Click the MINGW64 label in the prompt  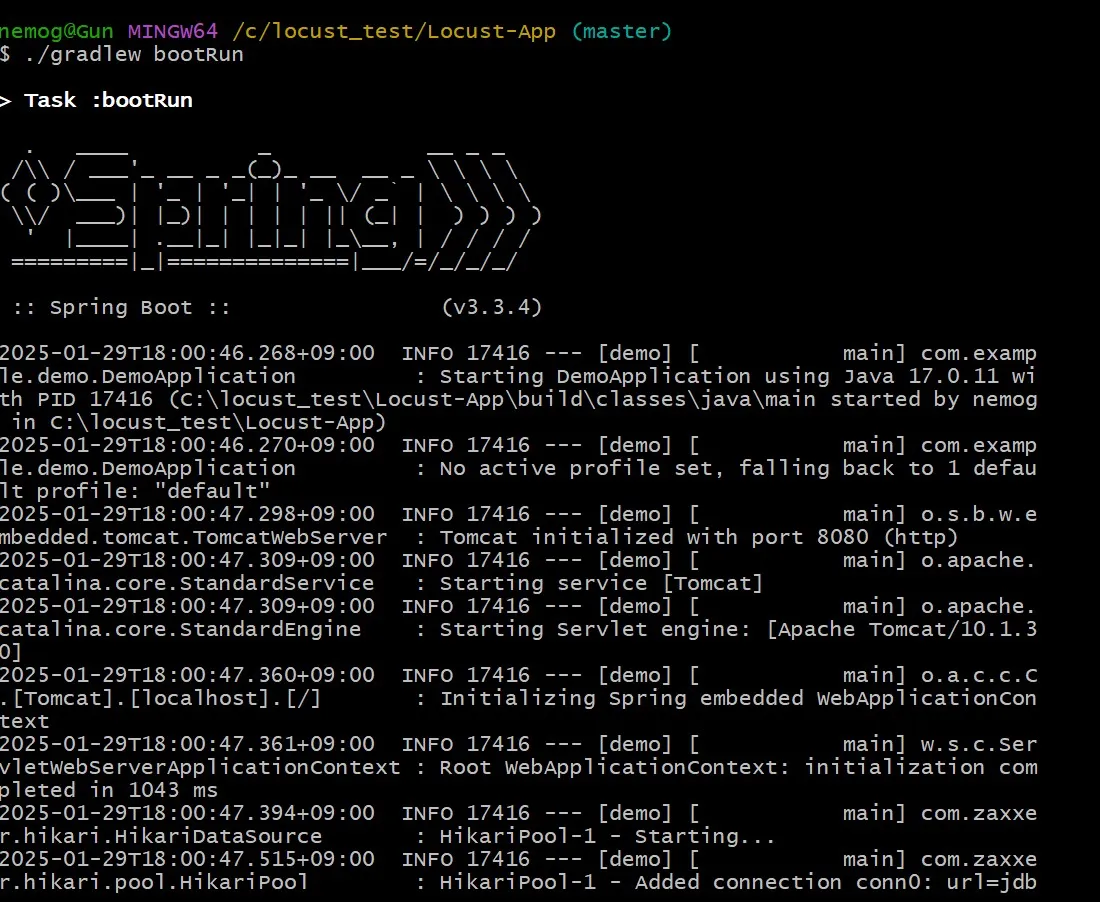click(173, 32)
